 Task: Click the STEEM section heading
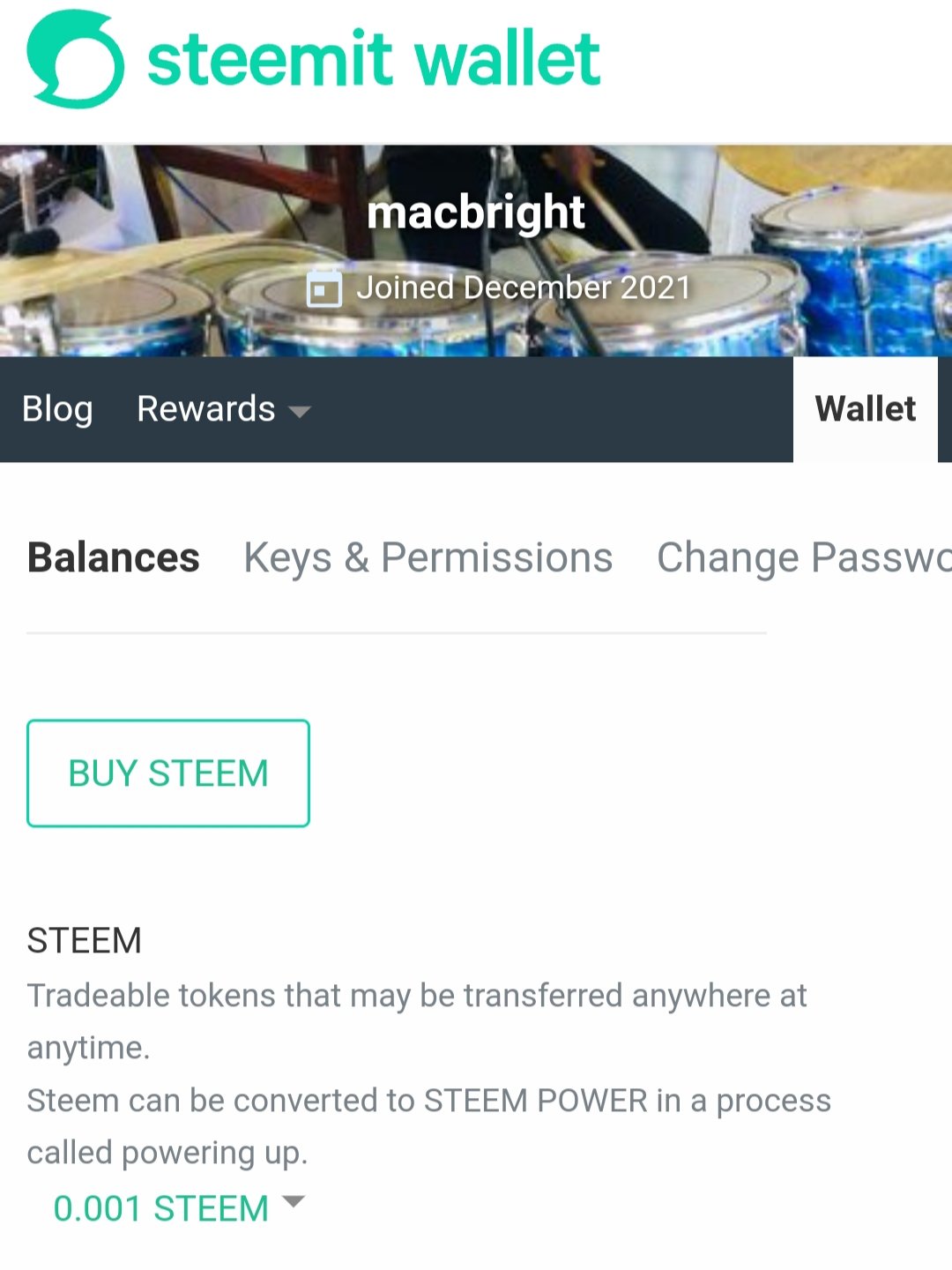pyautogui.click(x=84, y=941)
